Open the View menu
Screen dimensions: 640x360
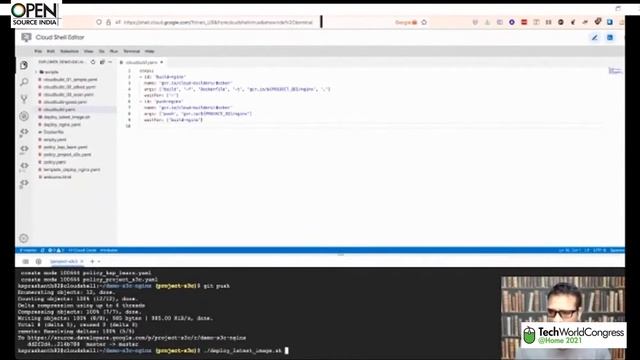pyautogui.click(x=89, y=51)
